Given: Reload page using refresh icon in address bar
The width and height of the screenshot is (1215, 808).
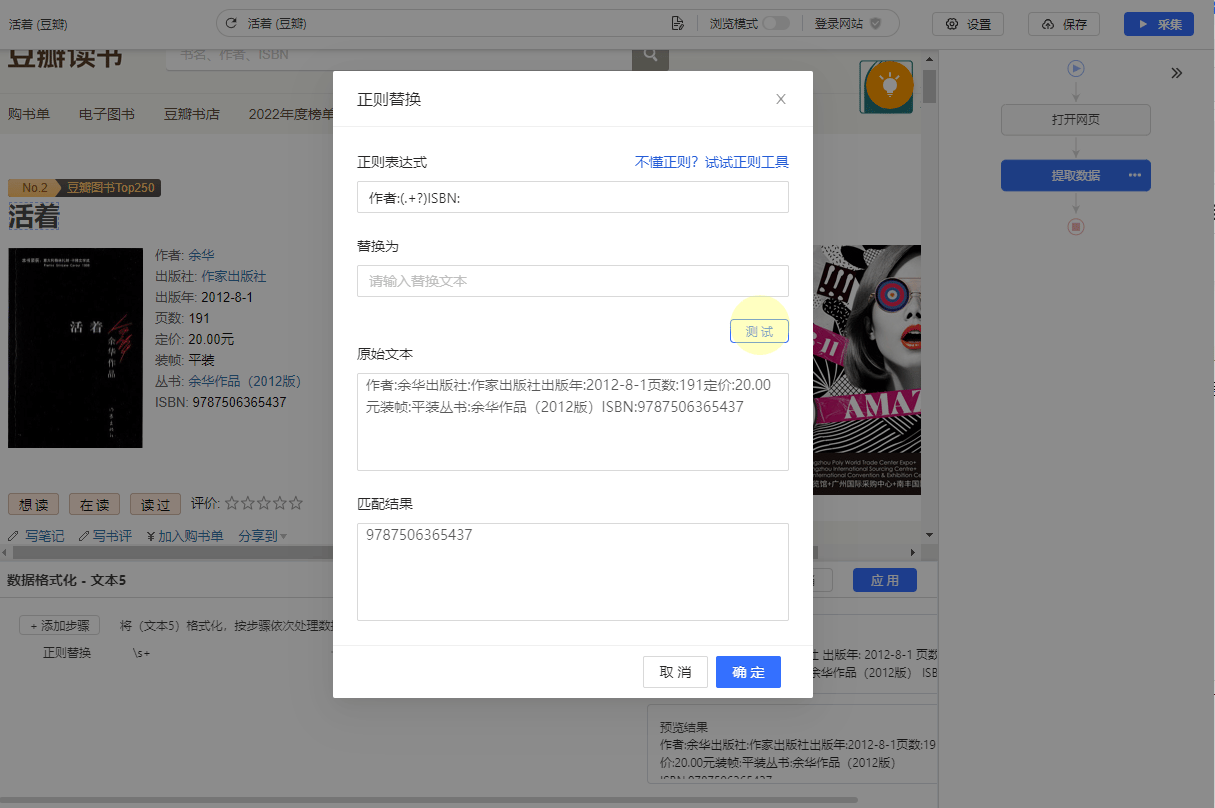Looking at the screenshot, I should pos(232,23).
